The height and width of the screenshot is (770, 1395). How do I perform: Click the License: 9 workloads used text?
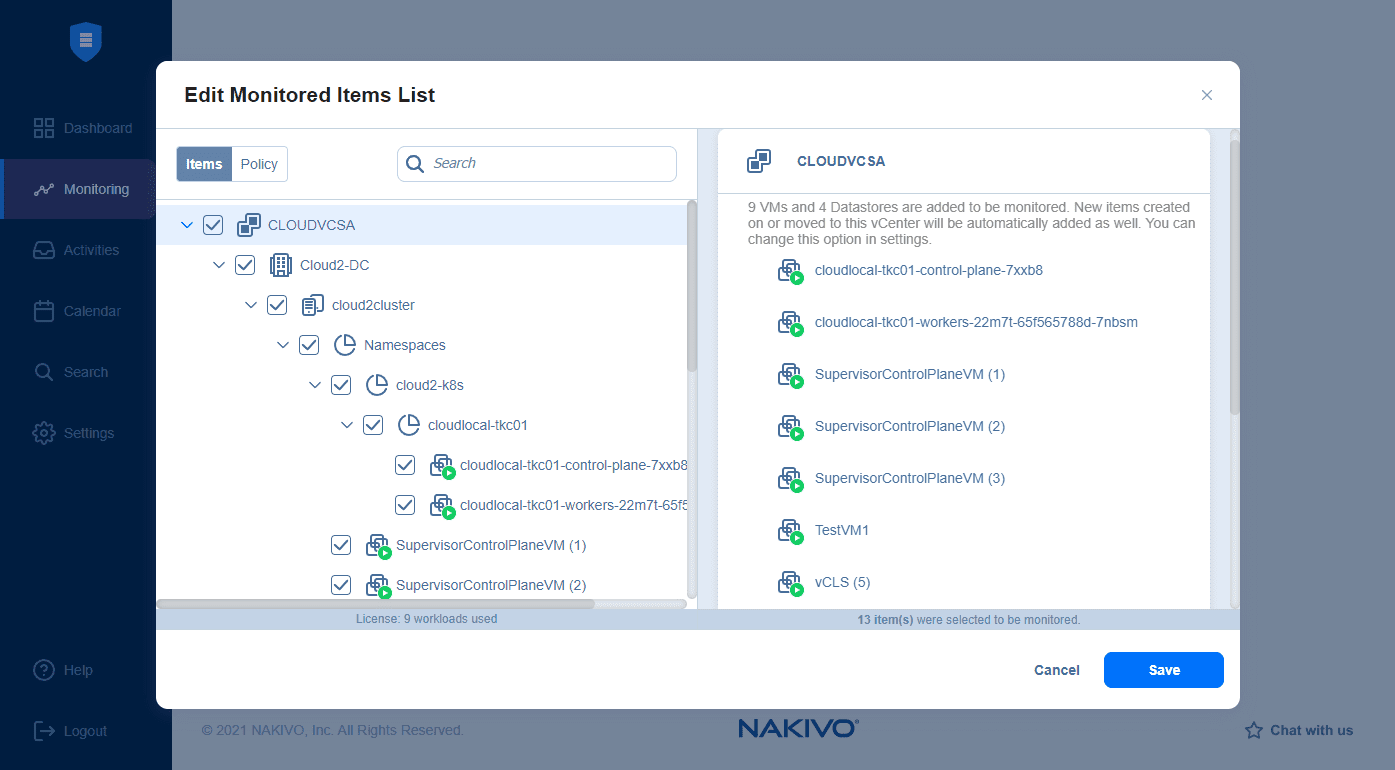point(426,619)
